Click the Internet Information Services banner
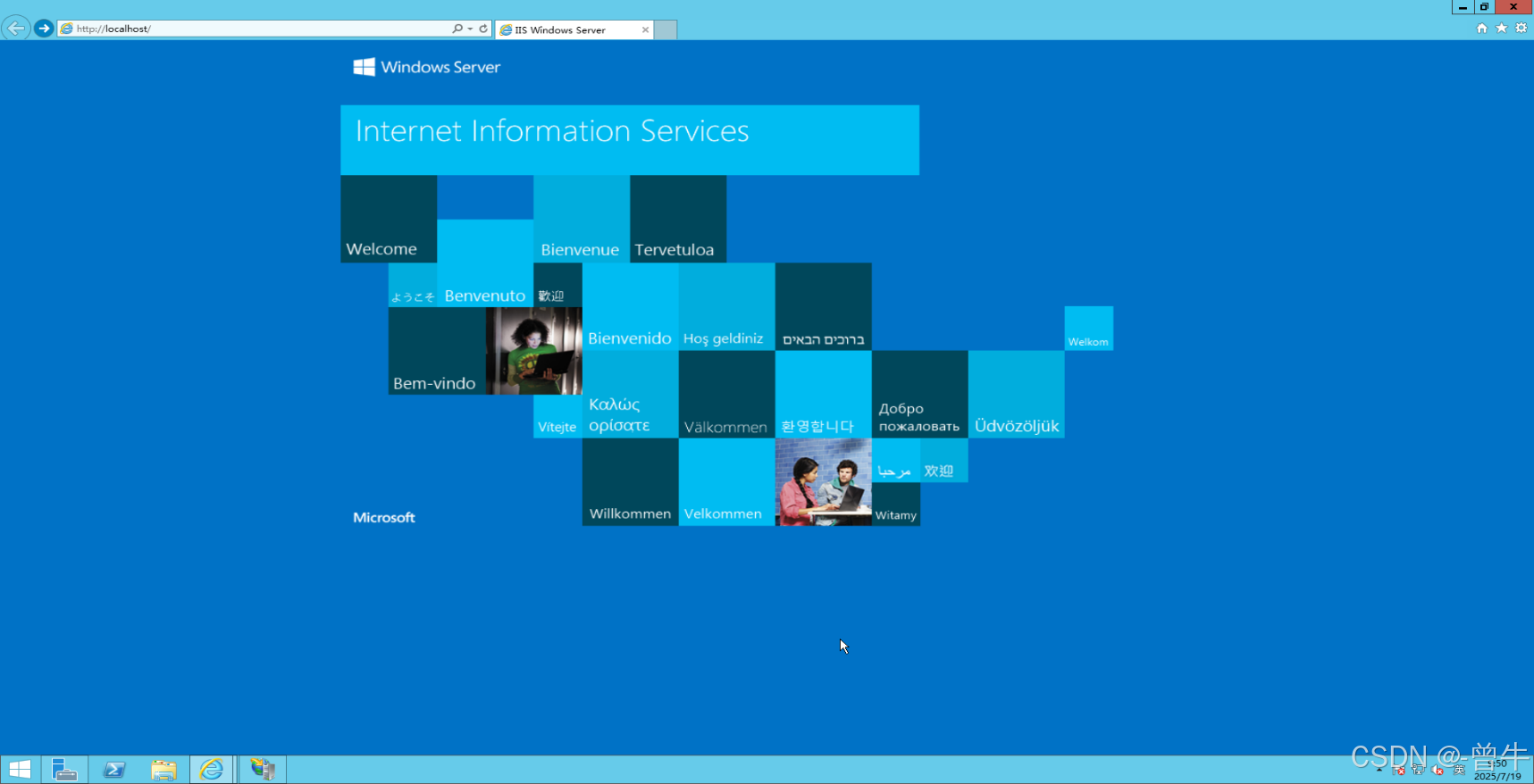Image resolution: width=1534 pixels, height=784 pixels. tap(630, 139)
